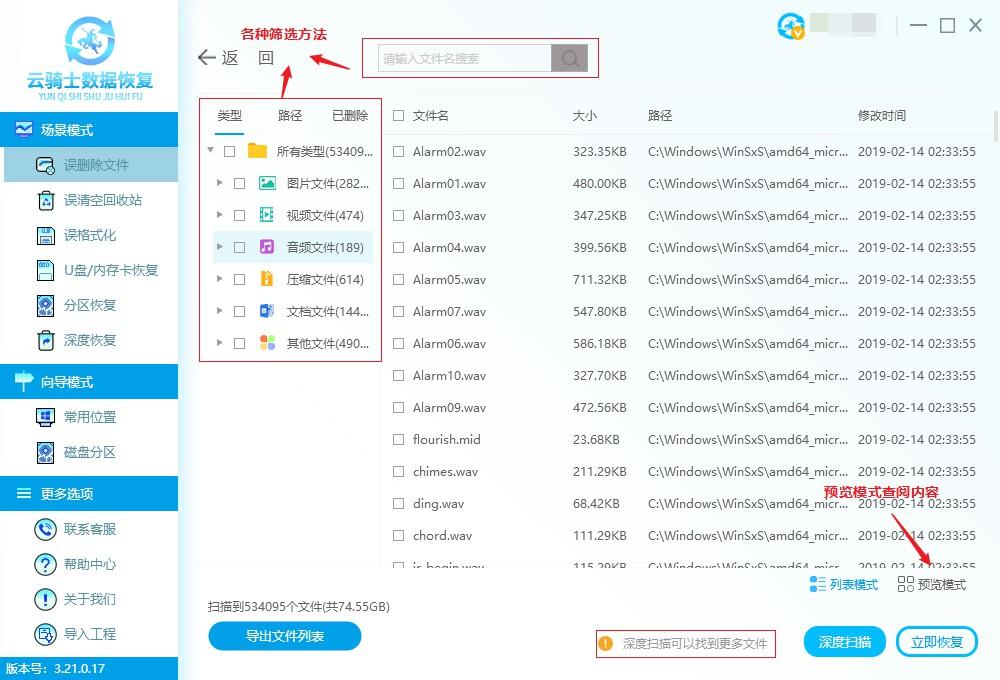
Task: Click the 返回 back arrow
Action: (206, 57)
